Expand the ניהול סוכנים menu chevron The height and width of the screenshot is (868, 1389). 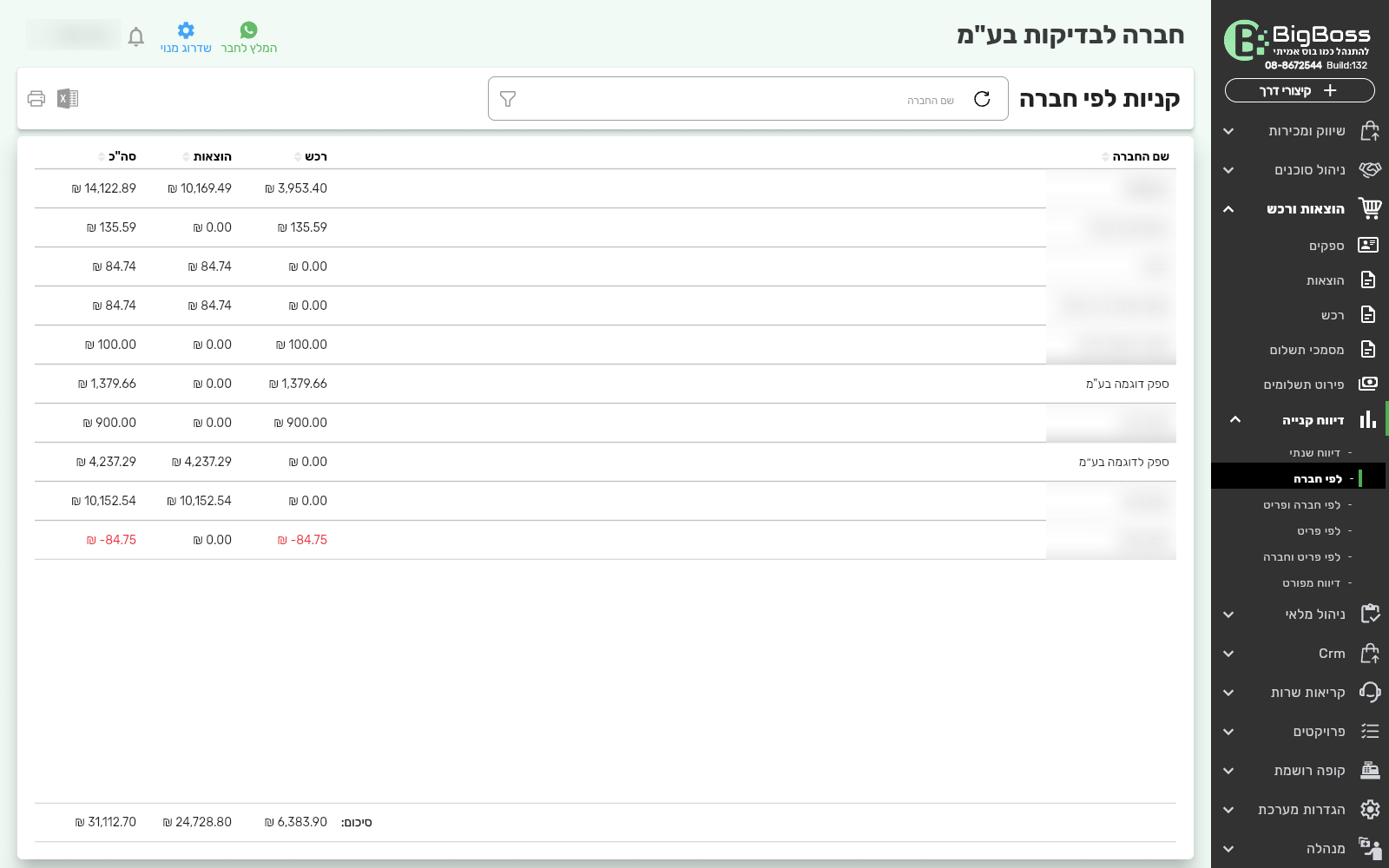(1228, 170)
